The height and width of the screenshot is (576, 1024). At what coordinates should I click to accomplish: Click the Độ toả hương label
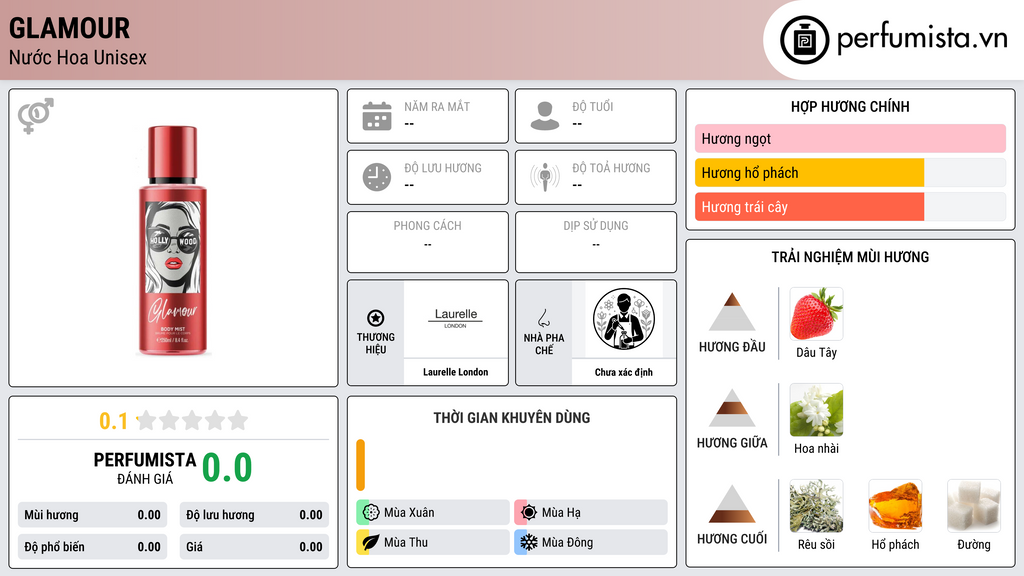coord(611,168)
